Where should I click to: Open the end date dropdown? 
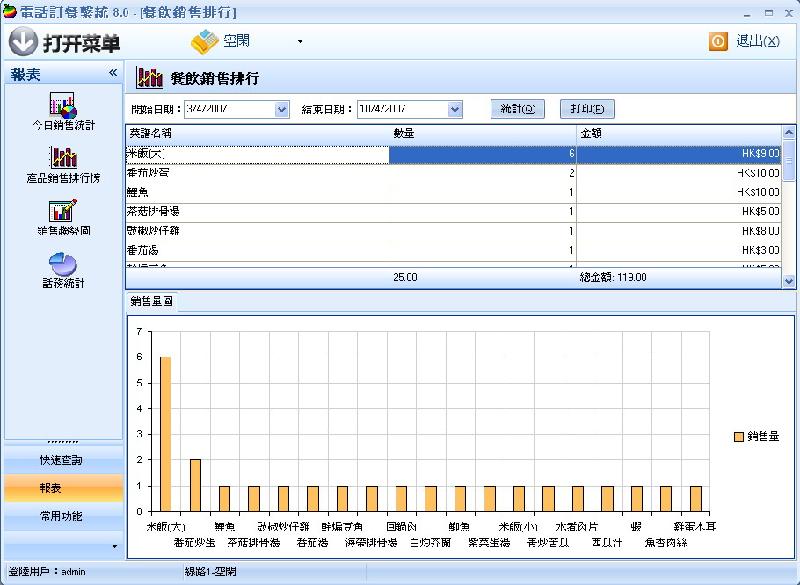(x=455, y=109)
